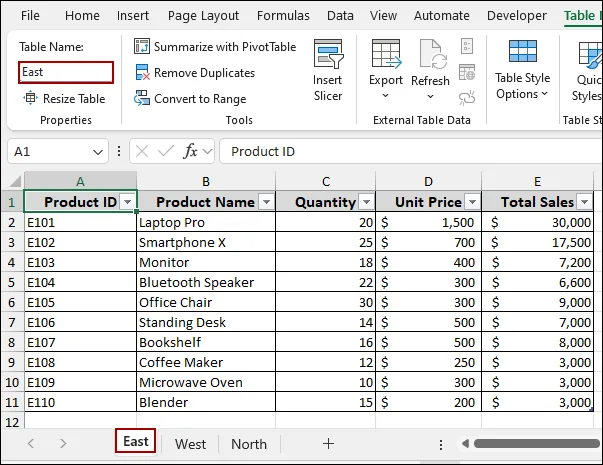Viewport: 603px width, 465px height.
Task: Go to the next sheet arrow
Action: coord(63,443)
